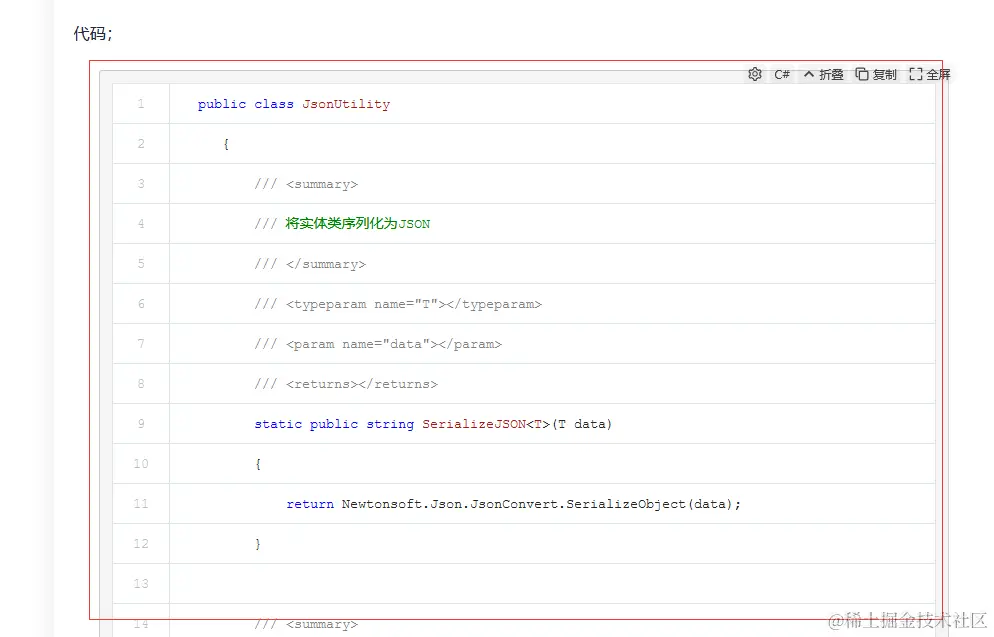Click 'public class' keywords on line 1
The width and height of the screenshot is (994, 637).
(245, 104)
